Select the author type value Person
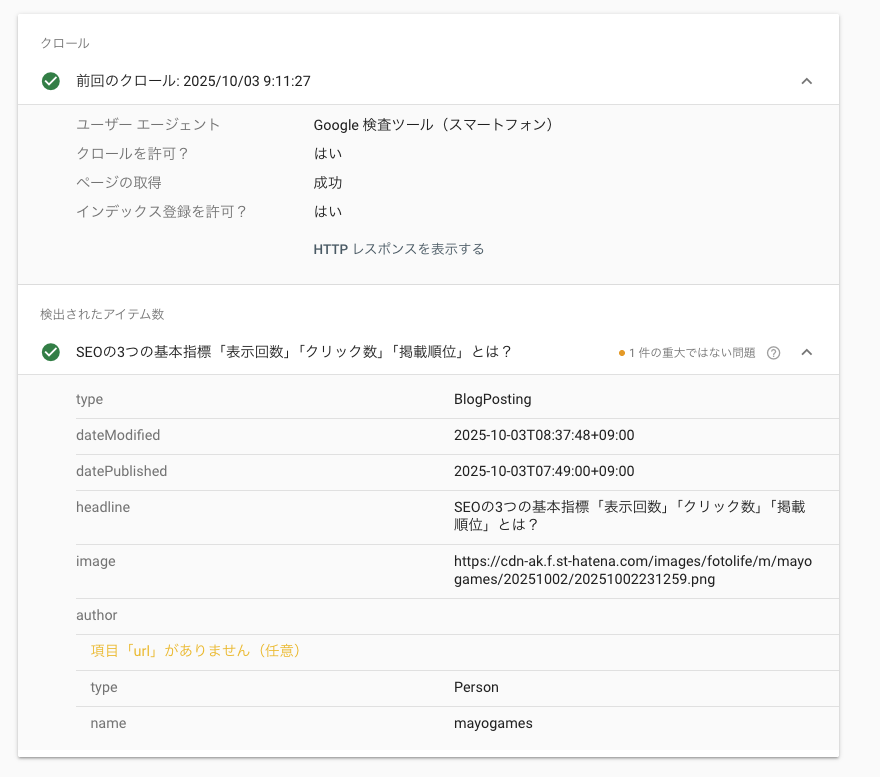Image resolution: width=880 pixels, height=777 pixels. 476,687
